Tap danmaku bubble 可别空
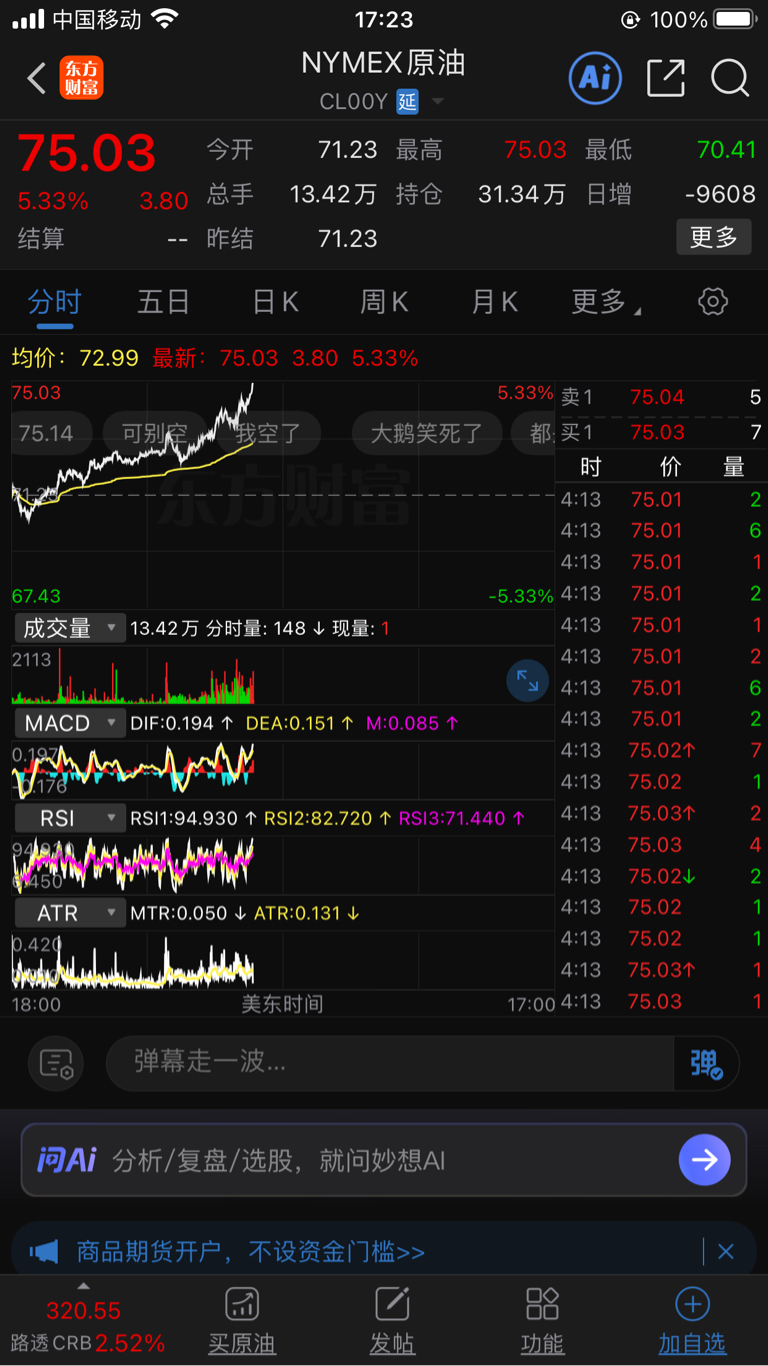The width and height of the screenshot is (768, 1366). pyautogui.click(x=155, y=433)
